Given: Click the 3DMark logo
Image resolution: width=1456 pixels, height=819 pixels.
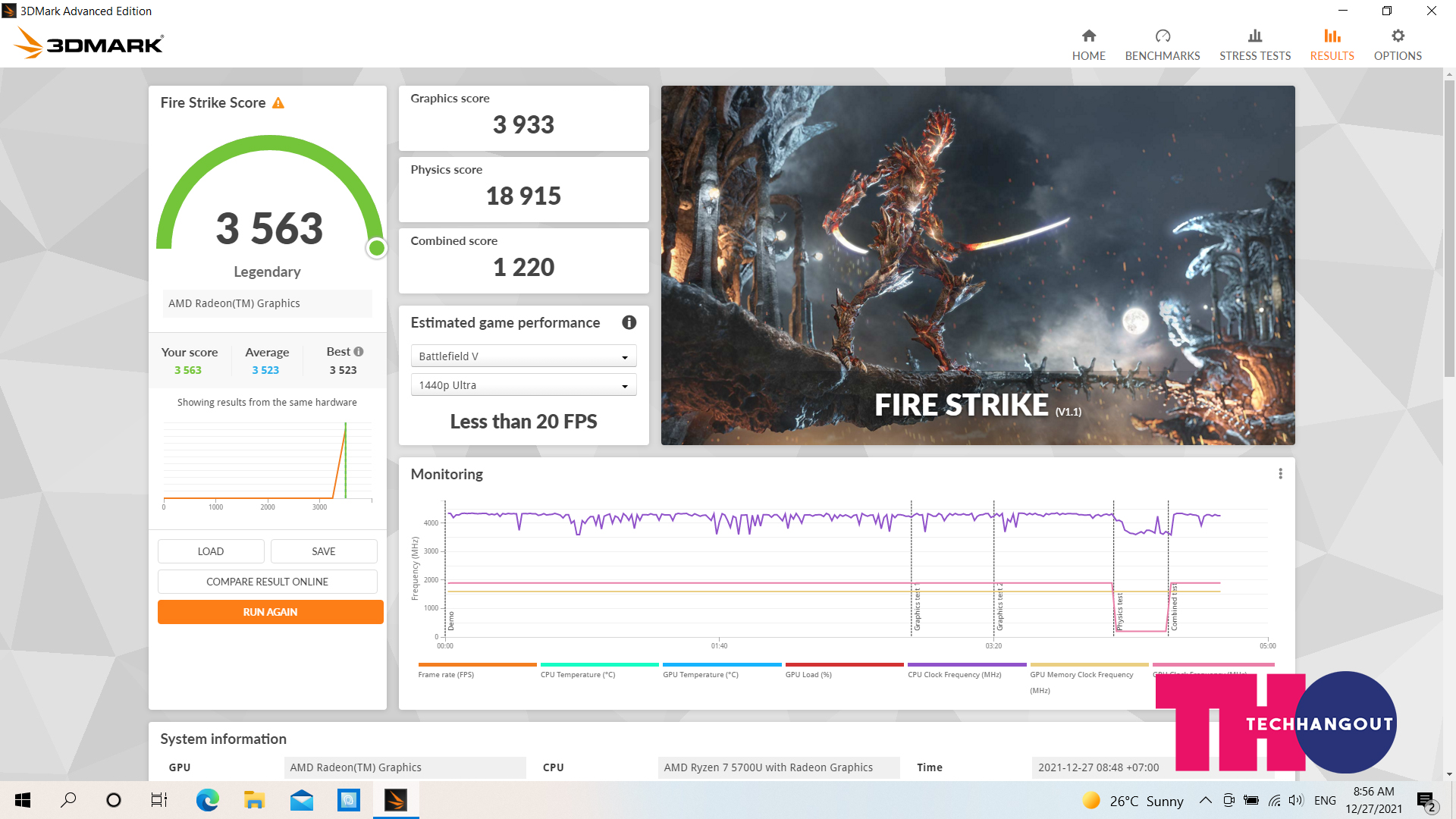Looking at the screenshot, I should (89, 43).
